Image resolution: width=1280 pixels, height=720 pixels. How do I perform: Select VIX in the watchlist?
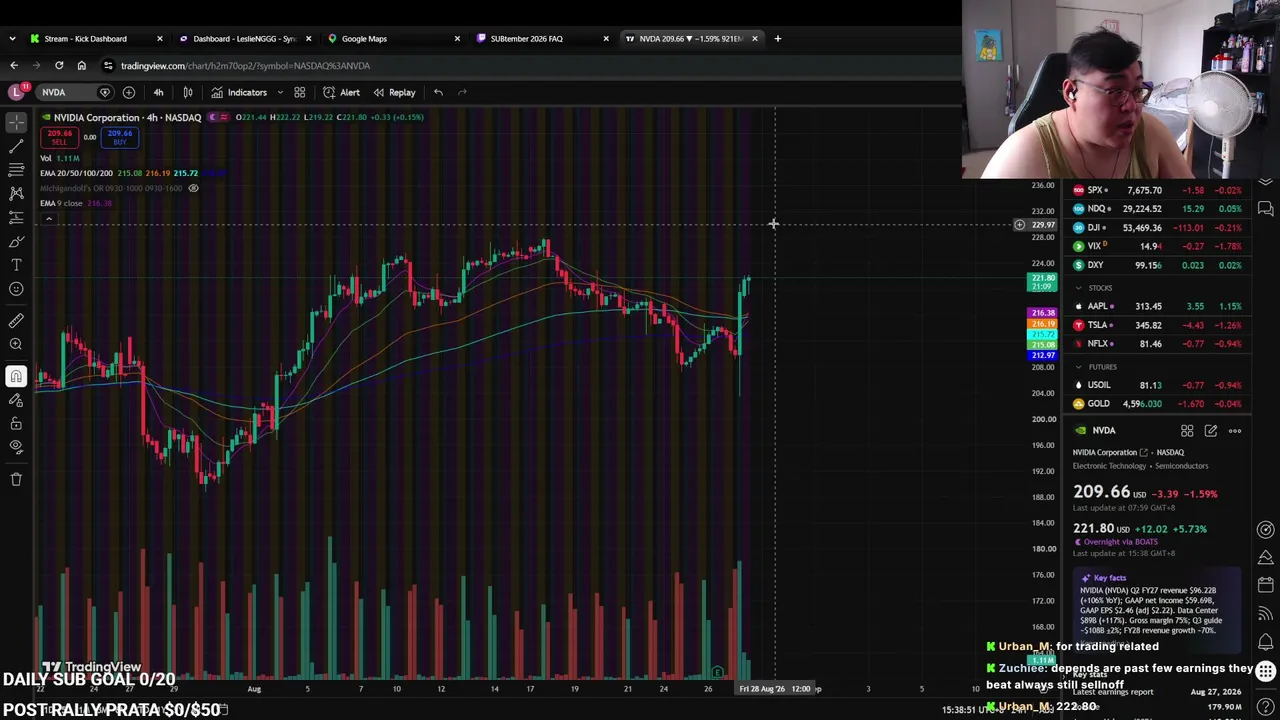pyautogui.click(x=1157, y=246)
